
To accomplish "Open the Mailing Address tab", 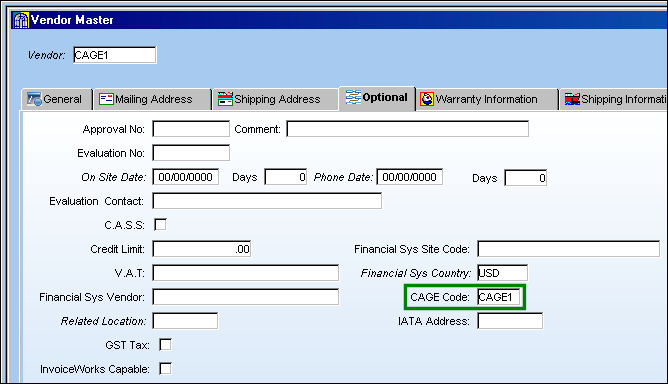I will (152, 99).
